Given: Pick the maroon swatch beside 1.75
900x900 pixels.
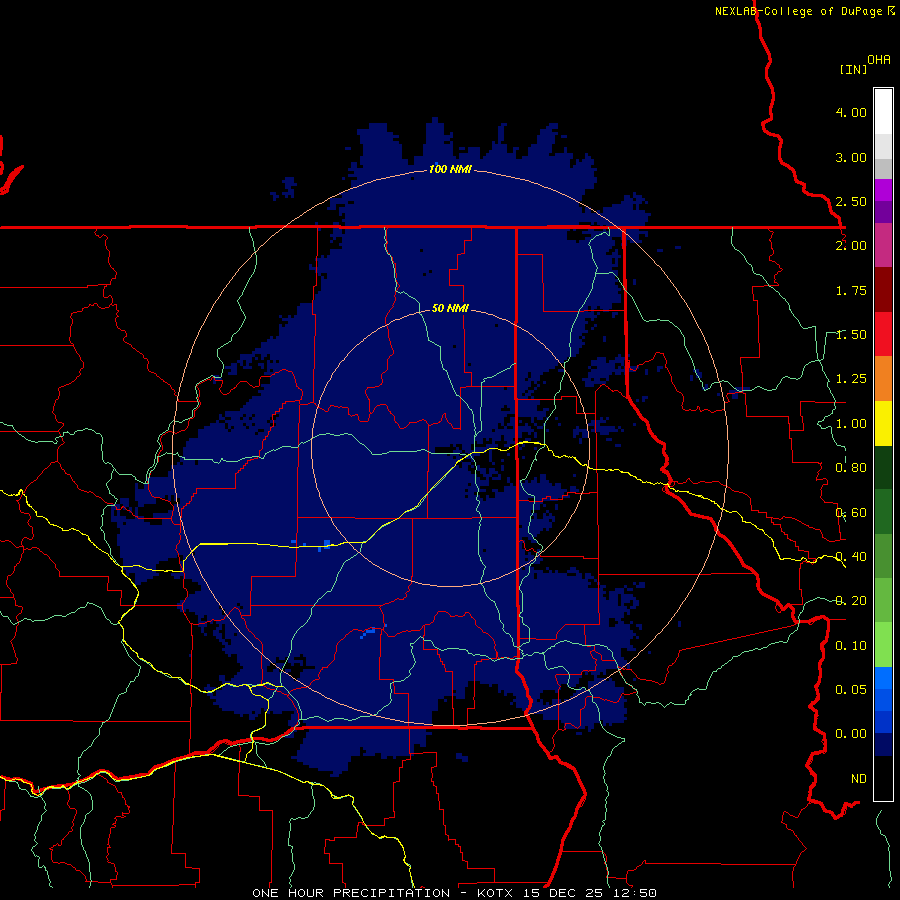Looking at the screenshot, I should pos(883,290).
